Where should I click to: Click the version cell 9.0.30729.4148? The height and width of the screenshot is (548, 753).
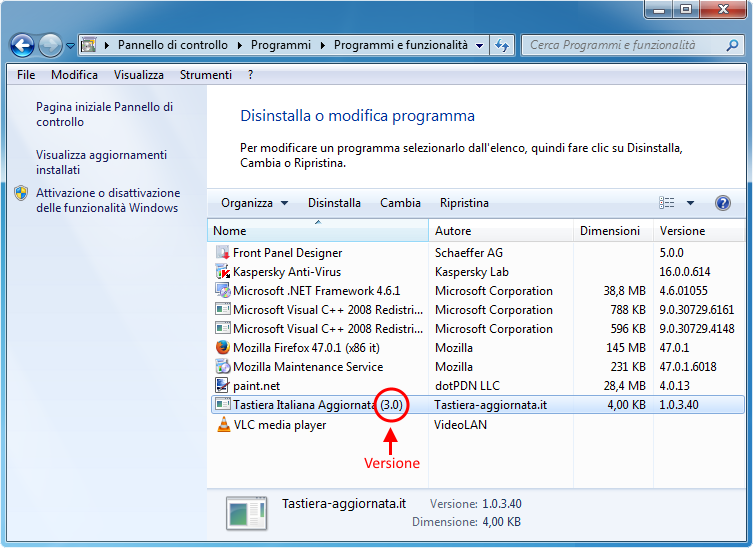[696, 329]
